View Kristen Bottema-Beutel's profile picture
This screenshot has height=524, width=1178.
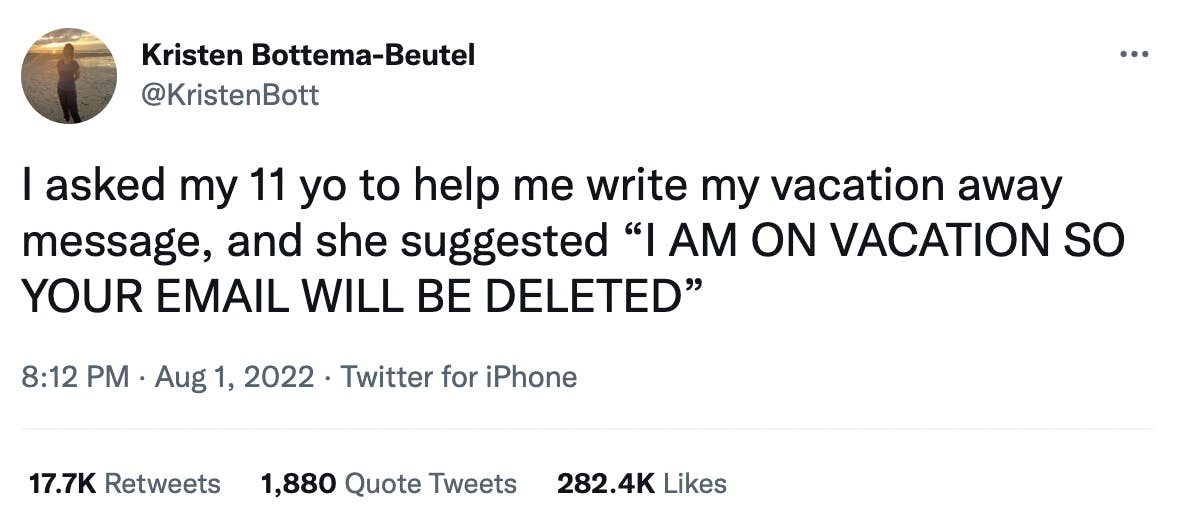point(68,76)
